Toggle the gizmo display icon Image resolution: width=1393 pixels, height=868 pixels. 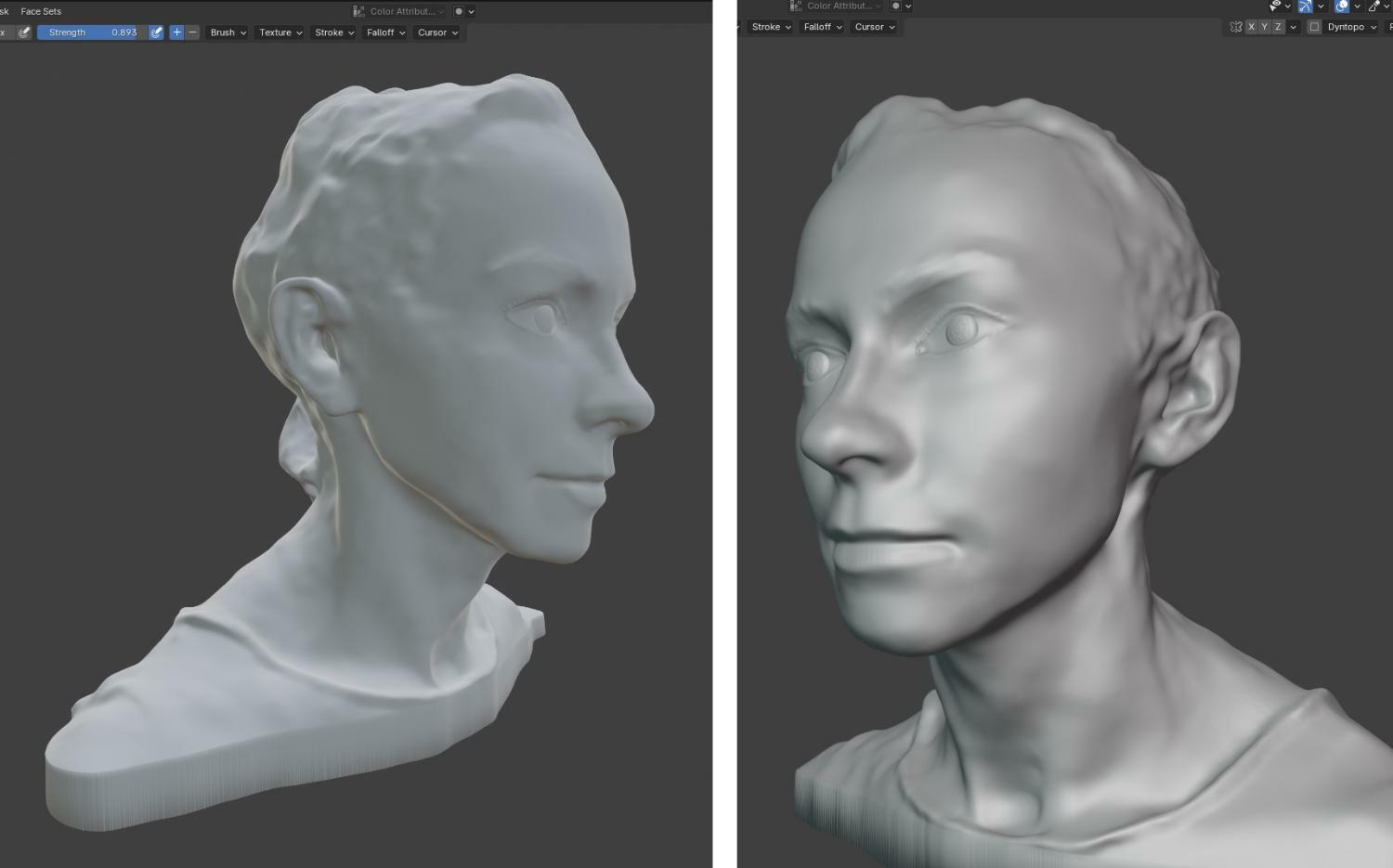pyautogui.click(x=1305, y=6)
